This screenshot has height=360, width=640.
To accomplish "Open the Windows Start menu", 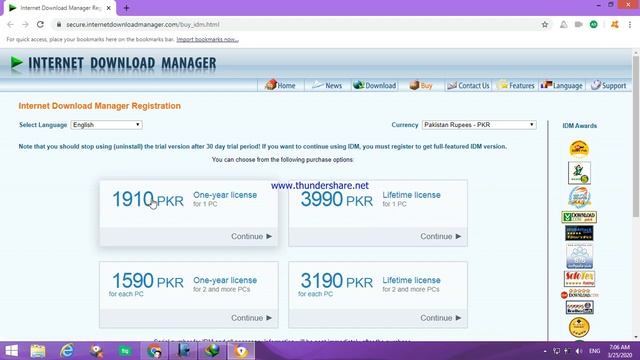I will click(11, 351).
